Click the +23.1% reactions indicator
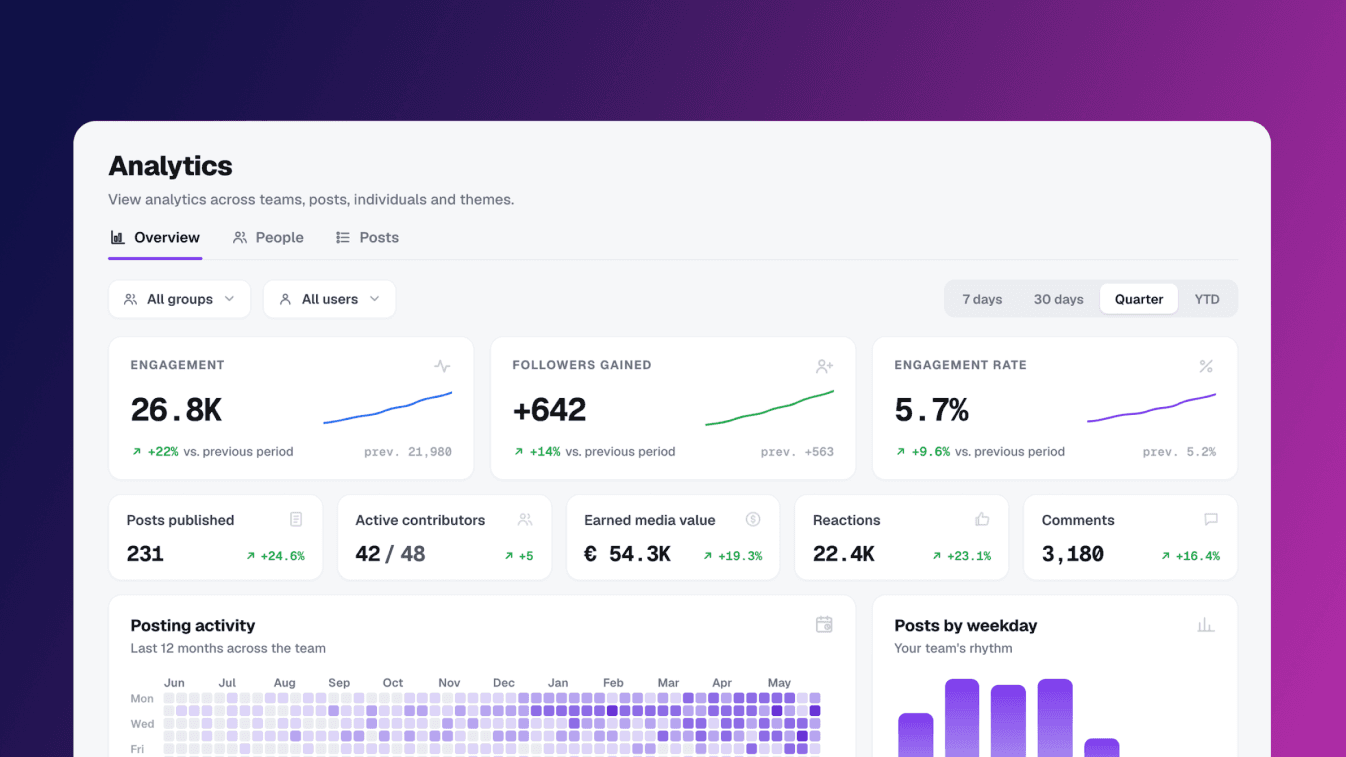The height and width of the screenshot is (757, 1346). [961, 556]
